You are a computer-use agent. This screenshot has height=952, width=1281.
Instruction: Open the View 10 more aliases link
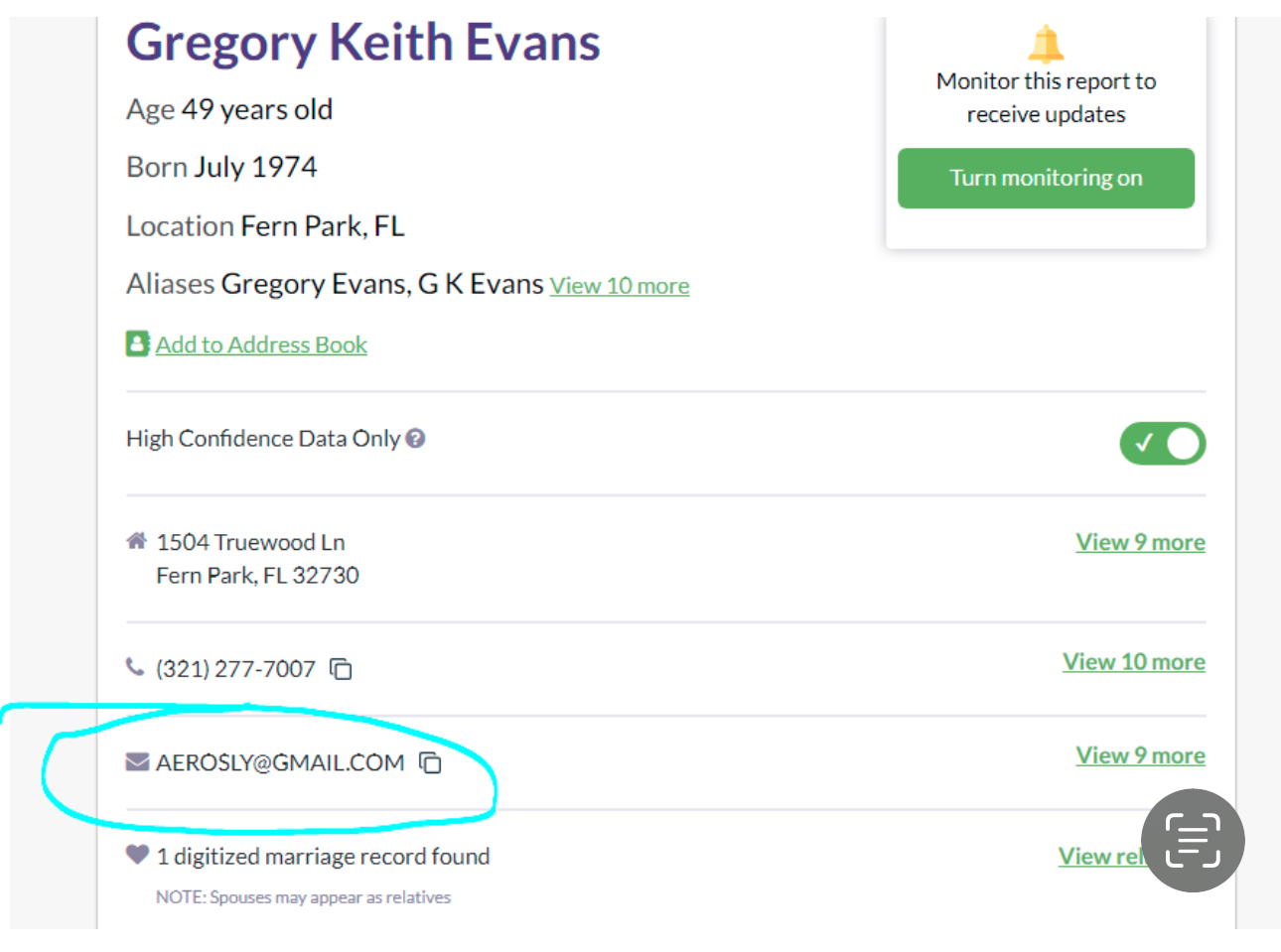[x=620, y=286]
